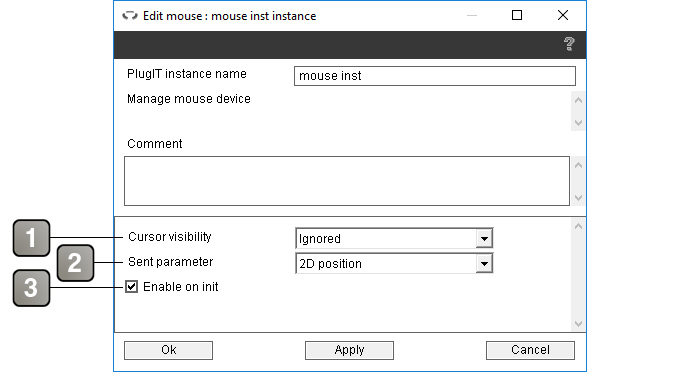Viewport: 700px width, 372px height.
Task: Click inside the Comment text area
Action: click(347, 181)
